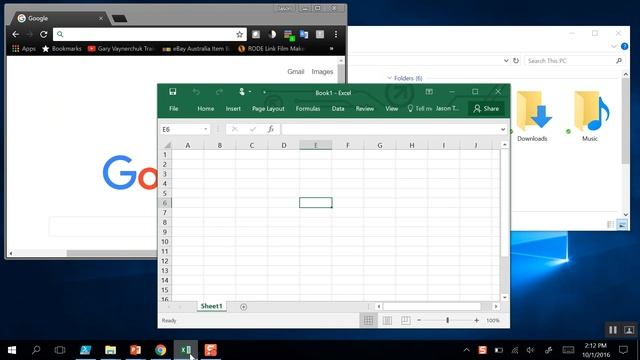
Task: Open Excel ribbon display options icon
Action: [429, 92]
